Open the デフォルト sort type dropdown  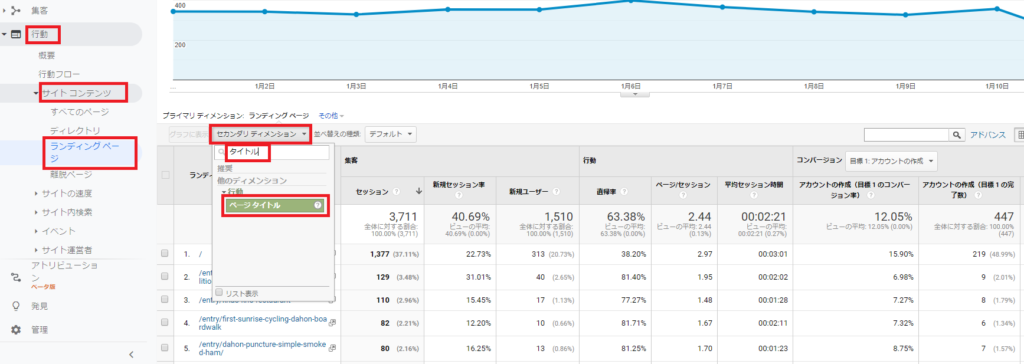coord(391,134)
